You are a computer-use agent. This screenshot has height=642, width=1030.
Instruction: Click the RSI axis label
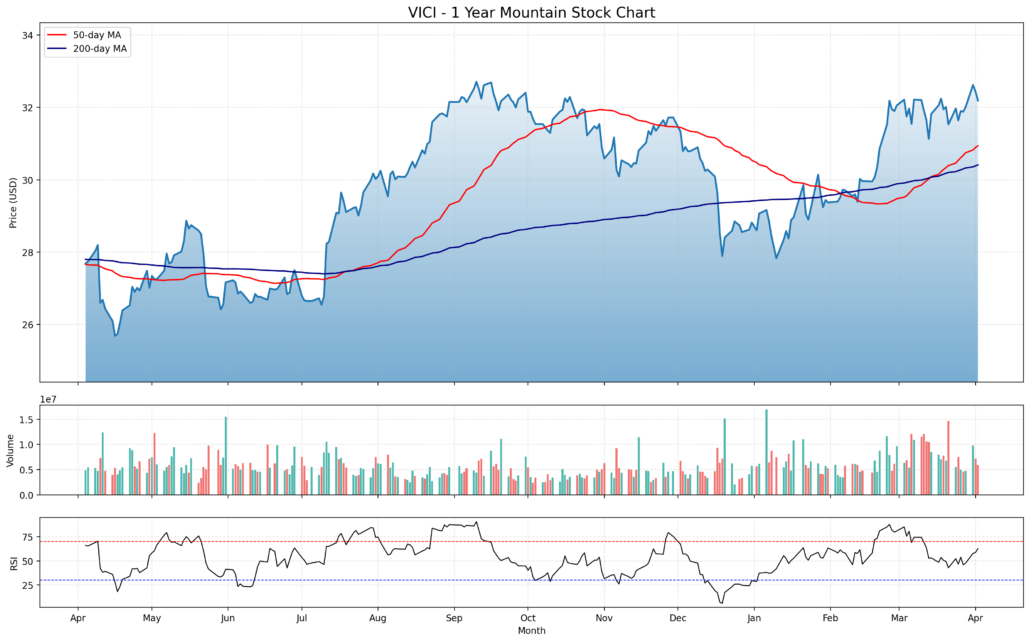(12, 562)
